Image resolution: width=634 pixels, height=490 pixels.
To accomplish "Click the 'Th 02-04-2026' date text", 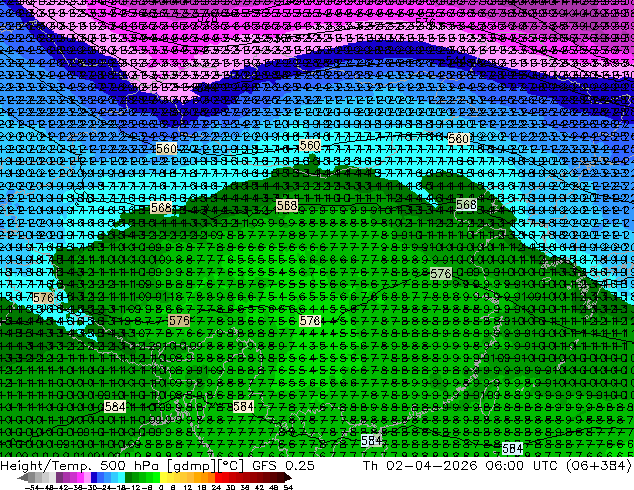I will [420, 466].
